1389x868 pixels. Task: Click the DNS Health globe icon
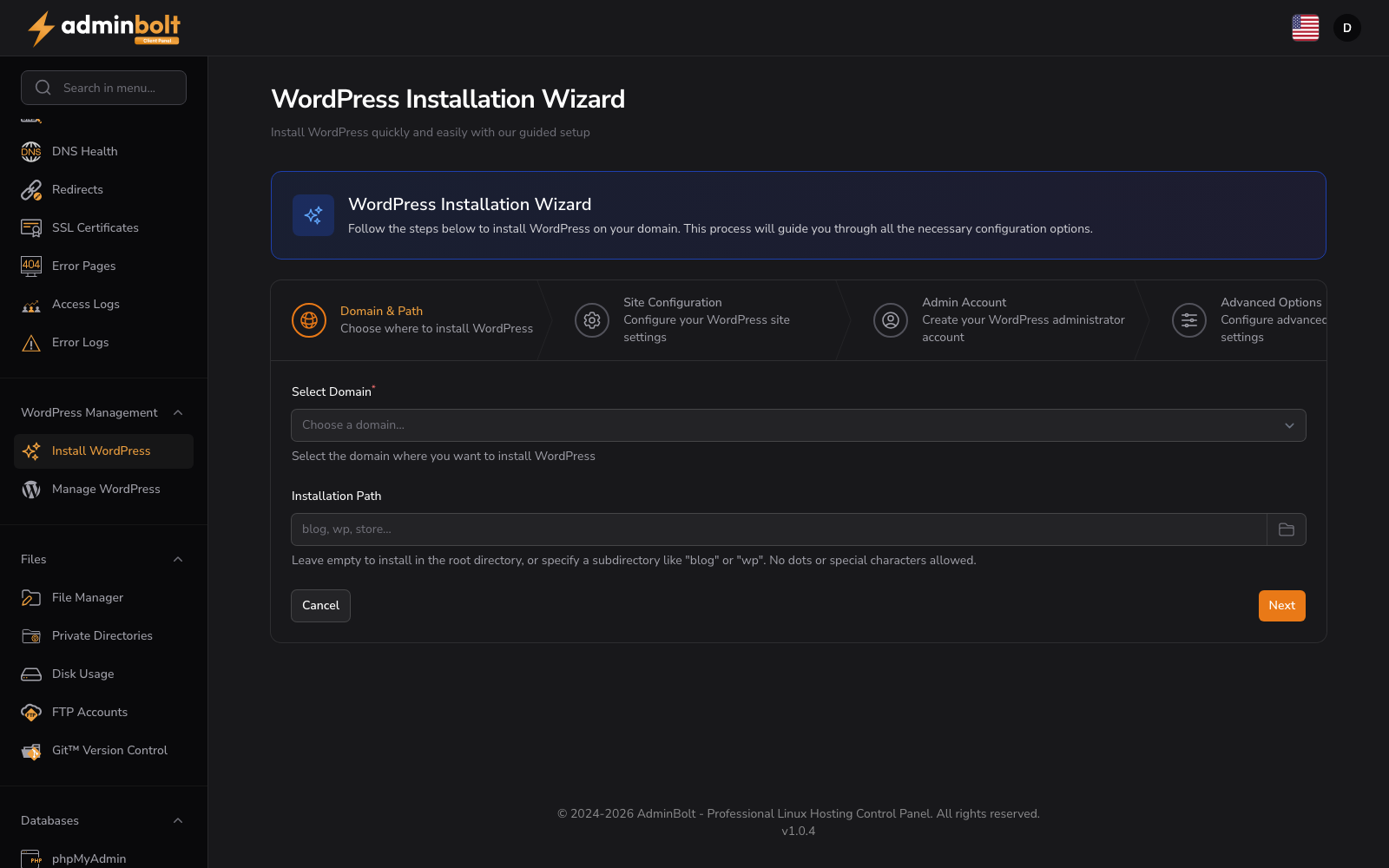pos(31,151)
